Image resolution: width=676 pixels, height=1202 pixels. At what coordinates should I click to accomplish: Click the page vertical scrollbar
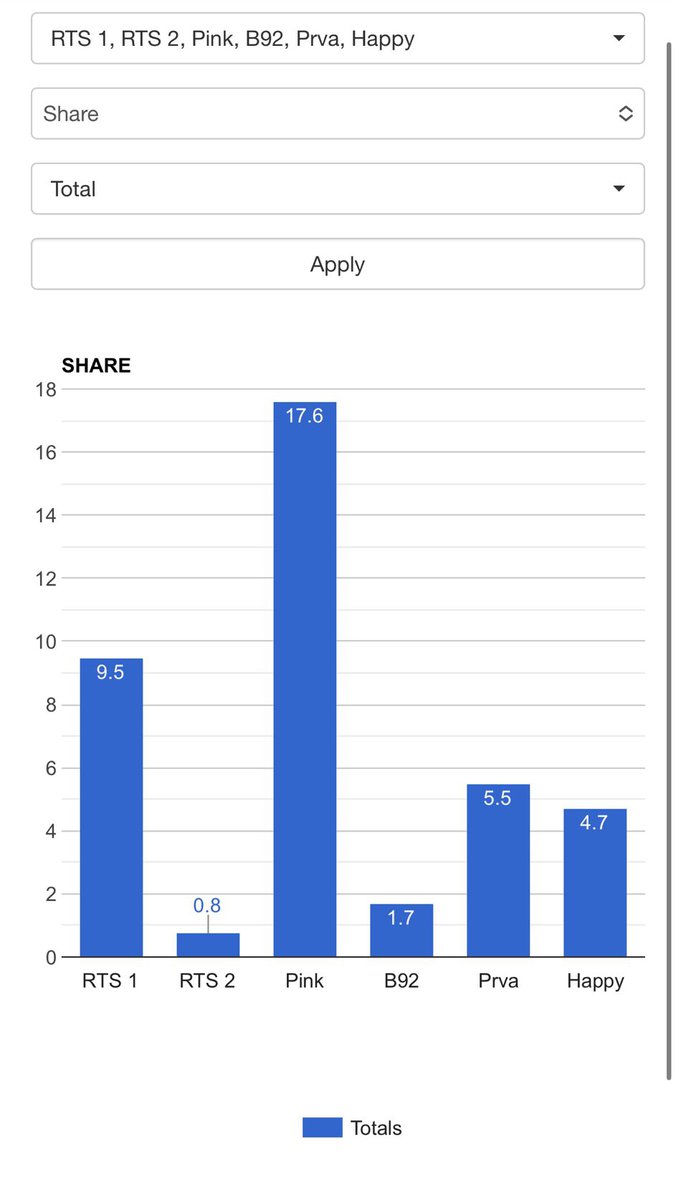[x=669, y=560]
